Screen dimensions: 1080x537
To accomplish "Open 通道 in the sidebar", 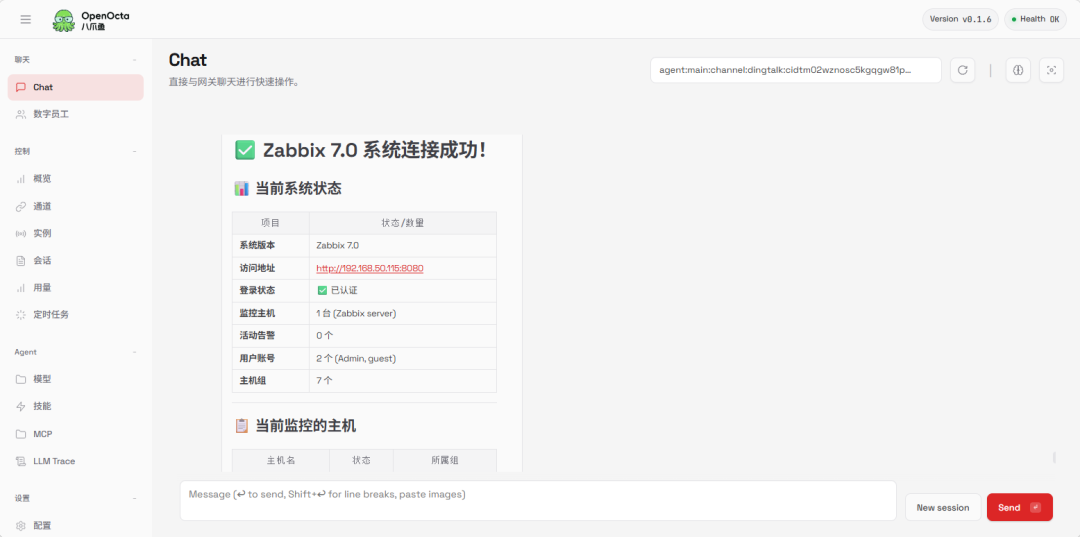I will [76, 207].
